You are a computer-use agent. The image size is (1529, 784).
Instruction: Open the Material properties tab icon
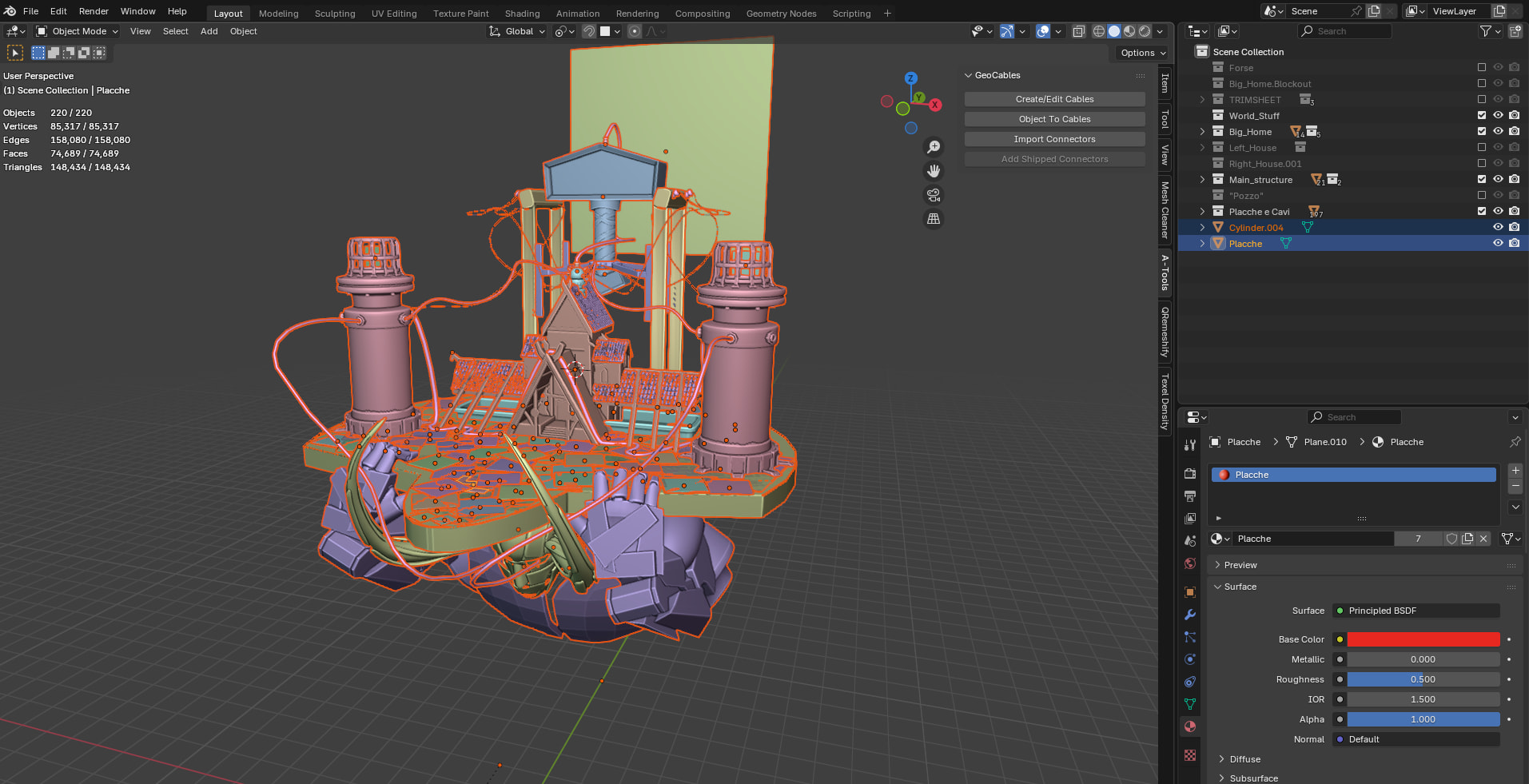coord(1190,726)
